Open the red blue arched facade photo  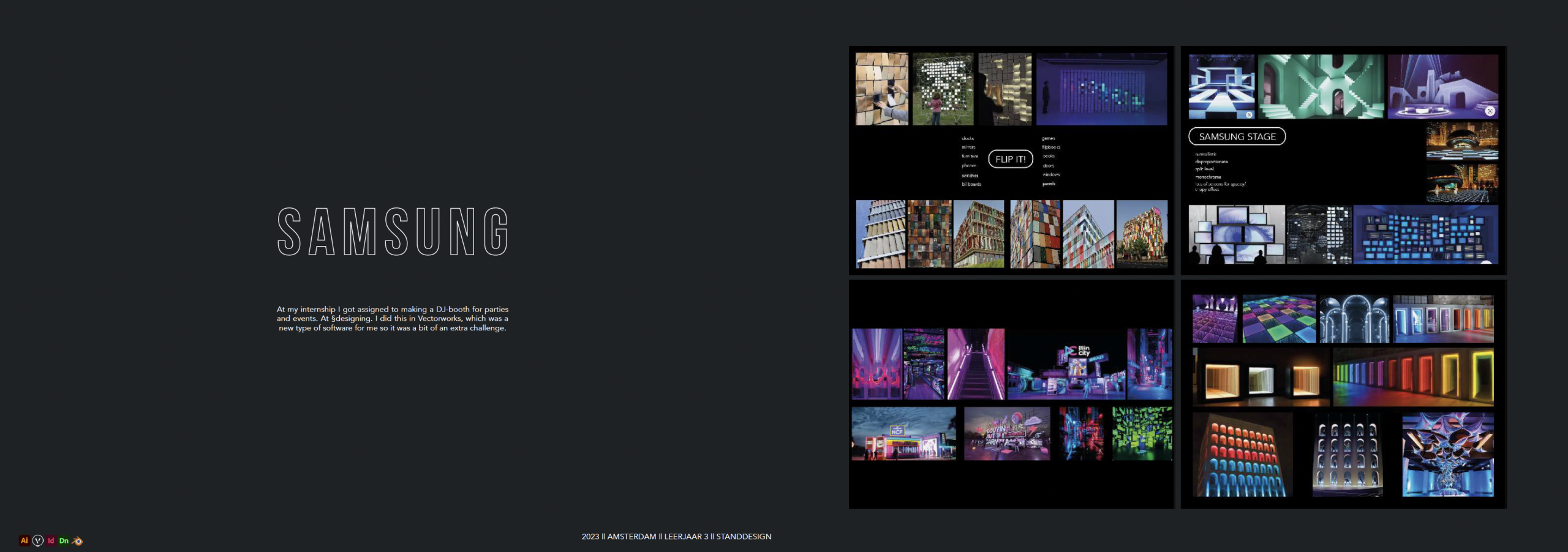(1243, 455)
